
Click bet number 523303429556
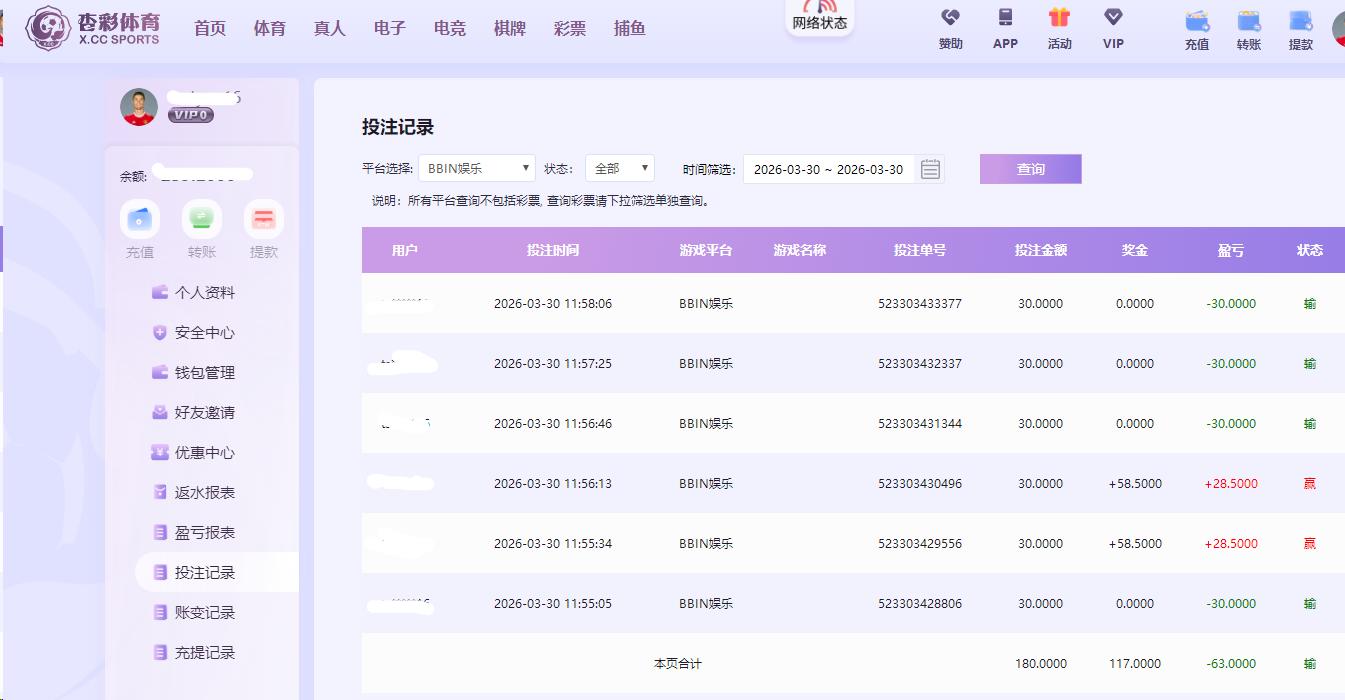pos(920,543)
